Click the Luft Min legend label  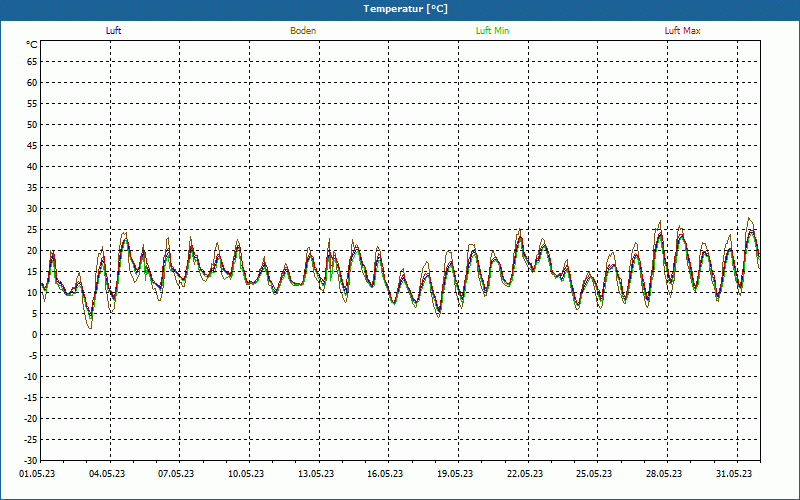pos(492,31)
